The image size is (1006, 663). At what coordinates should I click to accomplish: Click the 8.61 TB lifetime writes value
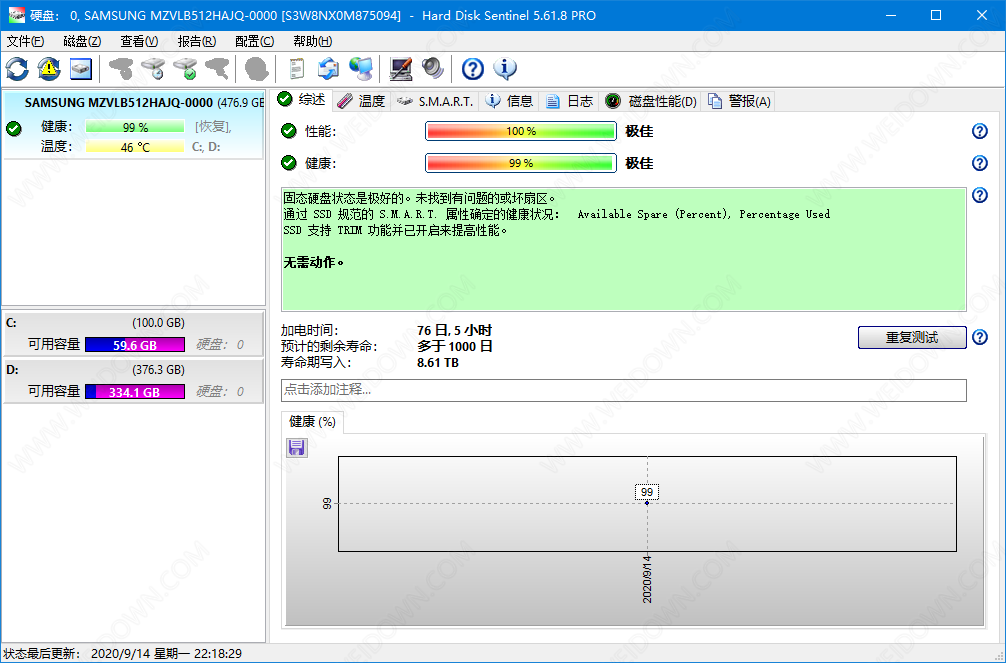pyautogui.click(x=438, y=362)
